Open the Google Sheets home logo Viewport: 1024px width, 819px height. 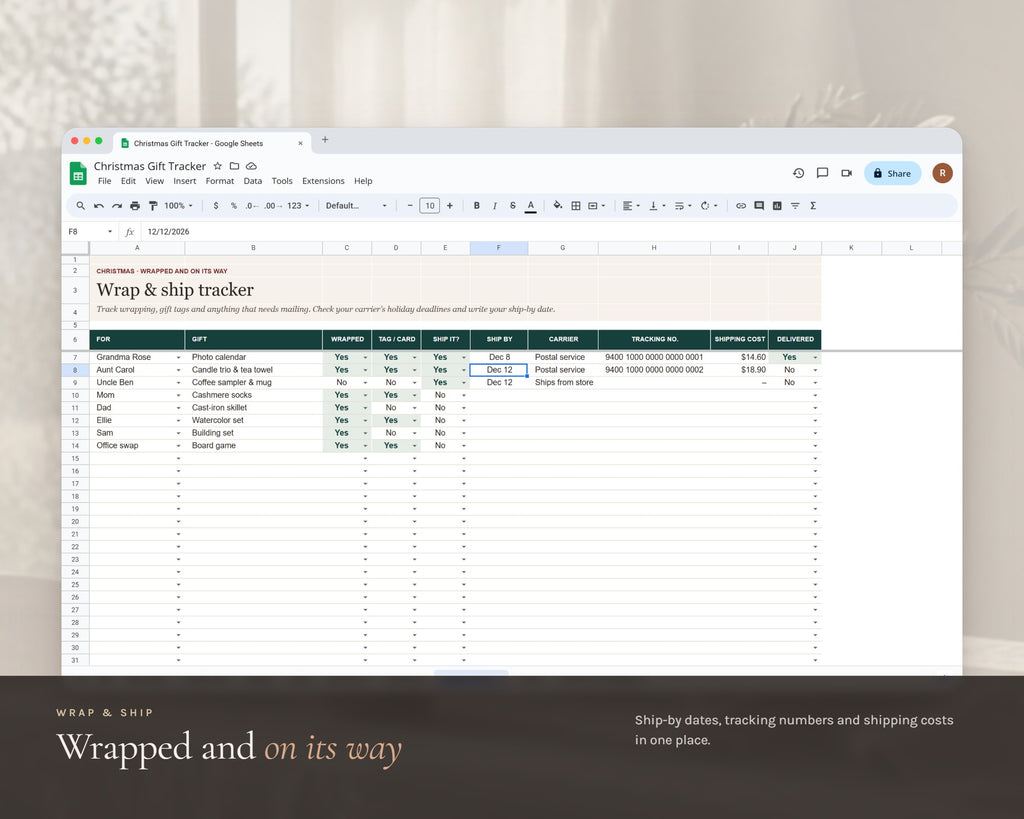[x=78, y=173]
